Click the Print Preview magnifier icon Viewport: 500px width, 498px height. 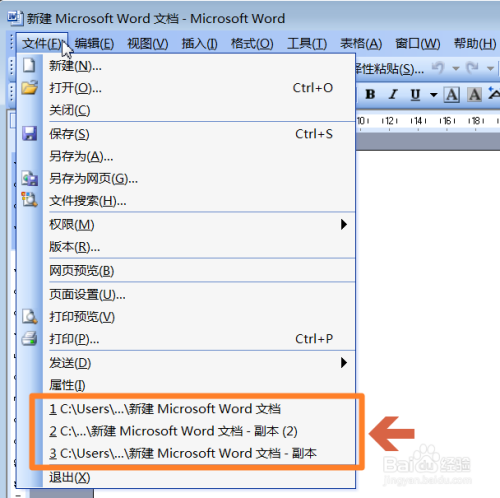pyautogui.click(x=29, y=316)
